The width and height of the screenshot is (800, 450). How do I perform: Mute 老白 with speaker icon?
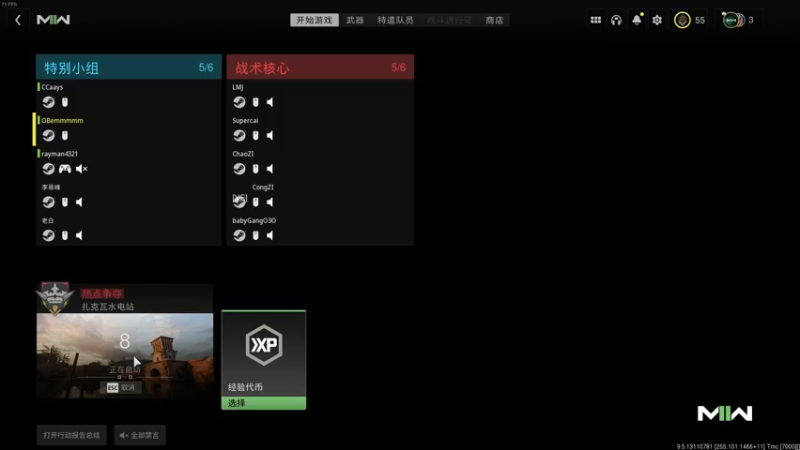pos(79,235)
